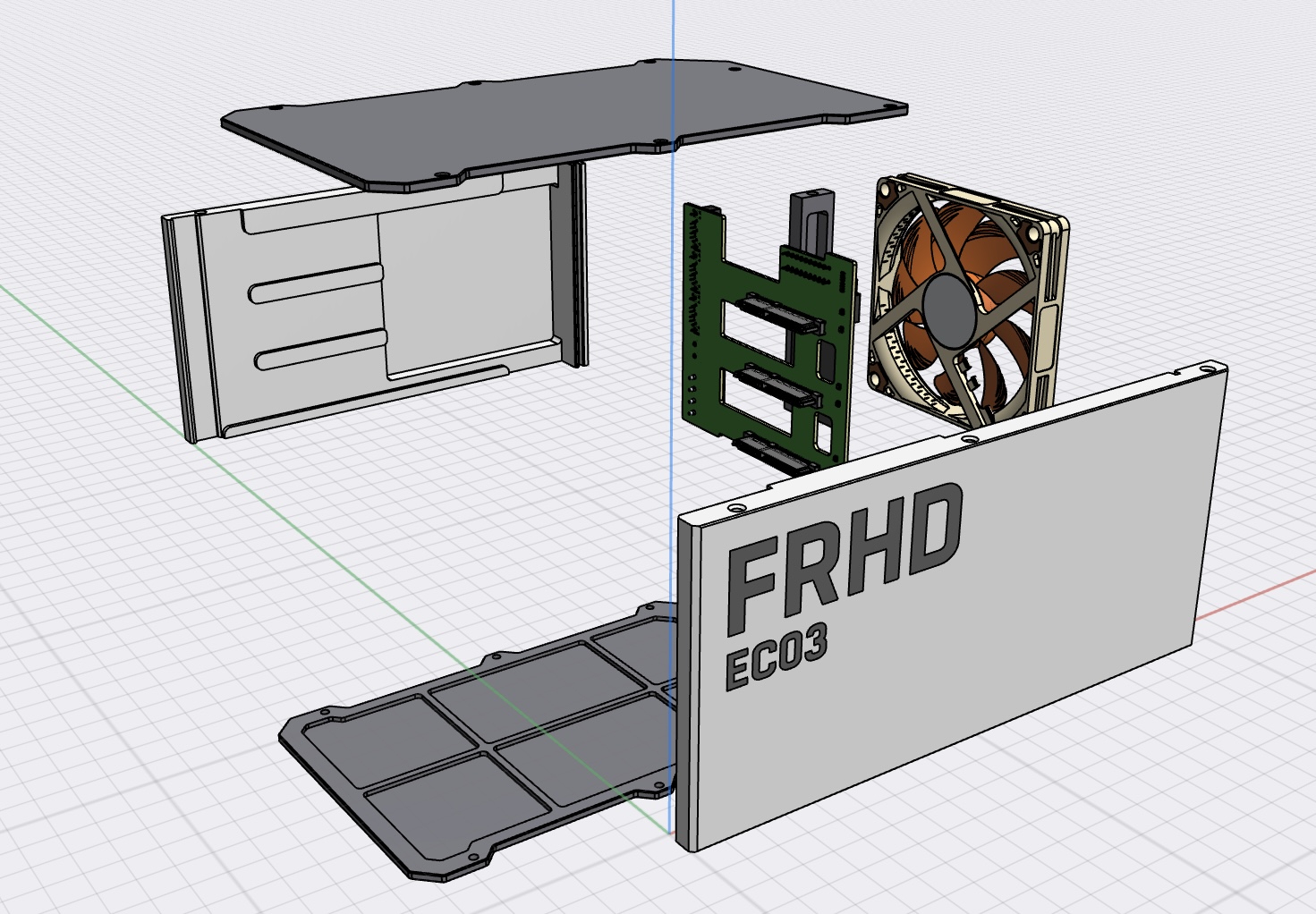This screenshot has height=914, width=1316.
Task: Click the engraved "ECO3" text on front panel
Action: 776,656
